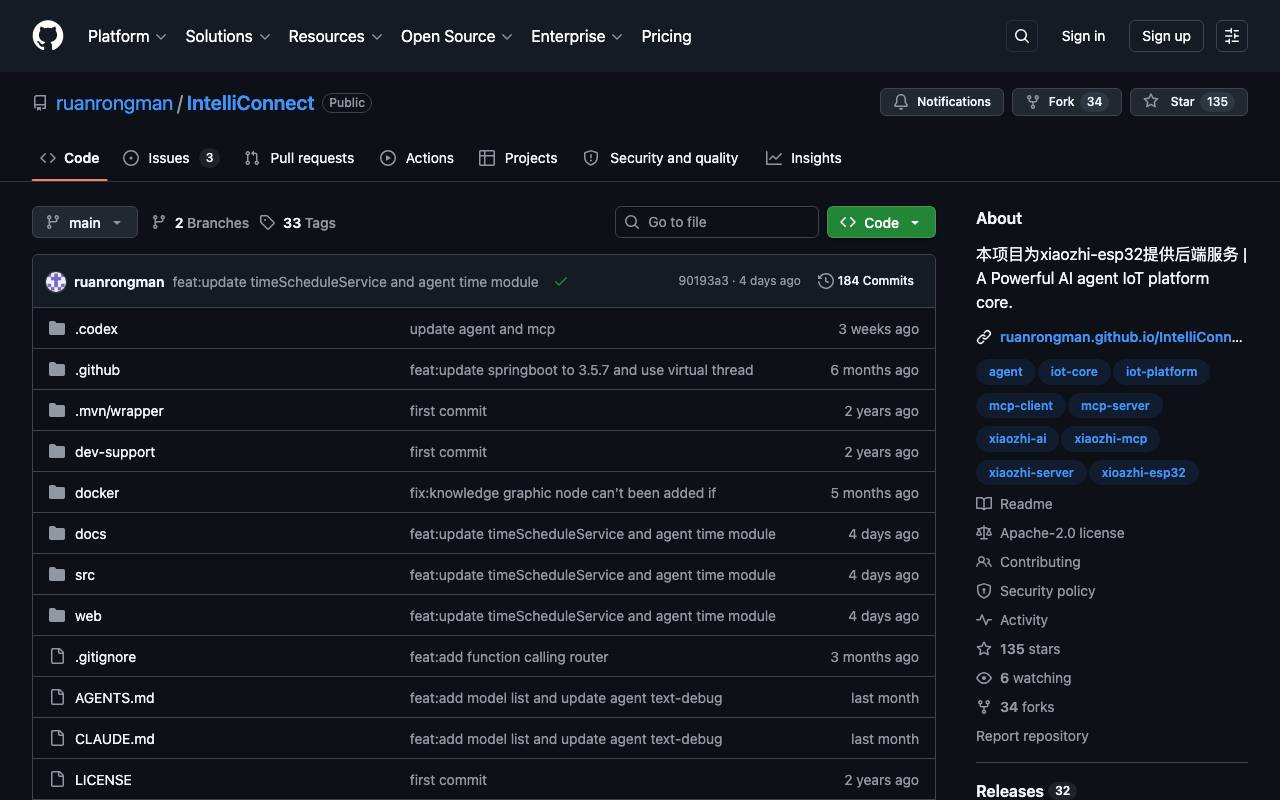The width and height of the screenshot is (1280, 800).
Task: Expand the Platform menu
Action: (127, 36)
